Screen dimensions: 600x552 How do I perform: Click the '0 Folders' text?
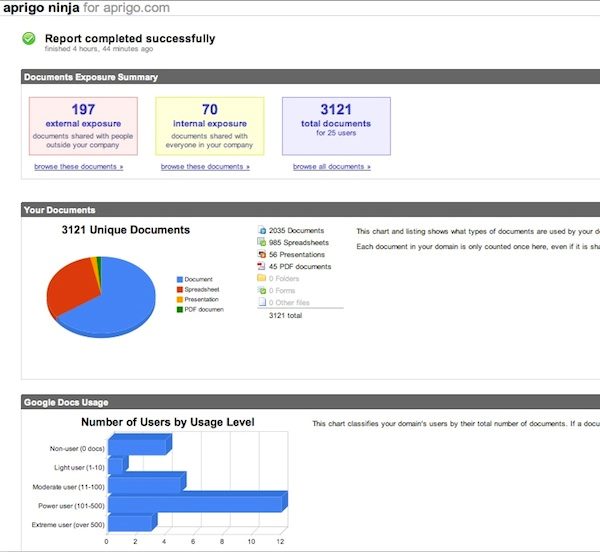(x=284, y=278)
